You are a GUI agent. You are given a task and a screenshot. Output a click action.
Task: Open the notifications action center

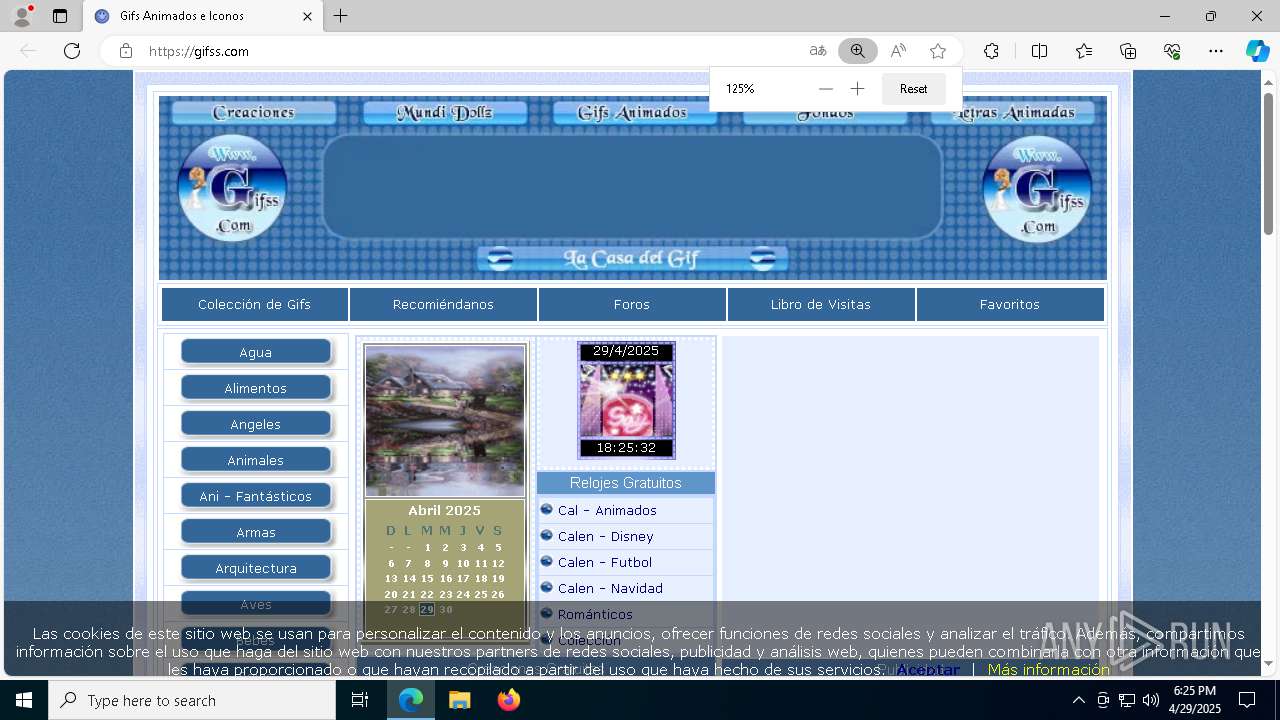(x=1247, y=700)
